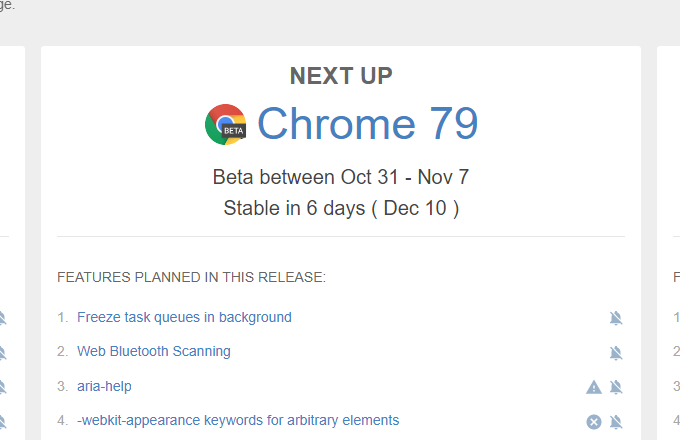Click the warning triangle icon beside aria-help

pyautogui.click(x=594, y=387)
